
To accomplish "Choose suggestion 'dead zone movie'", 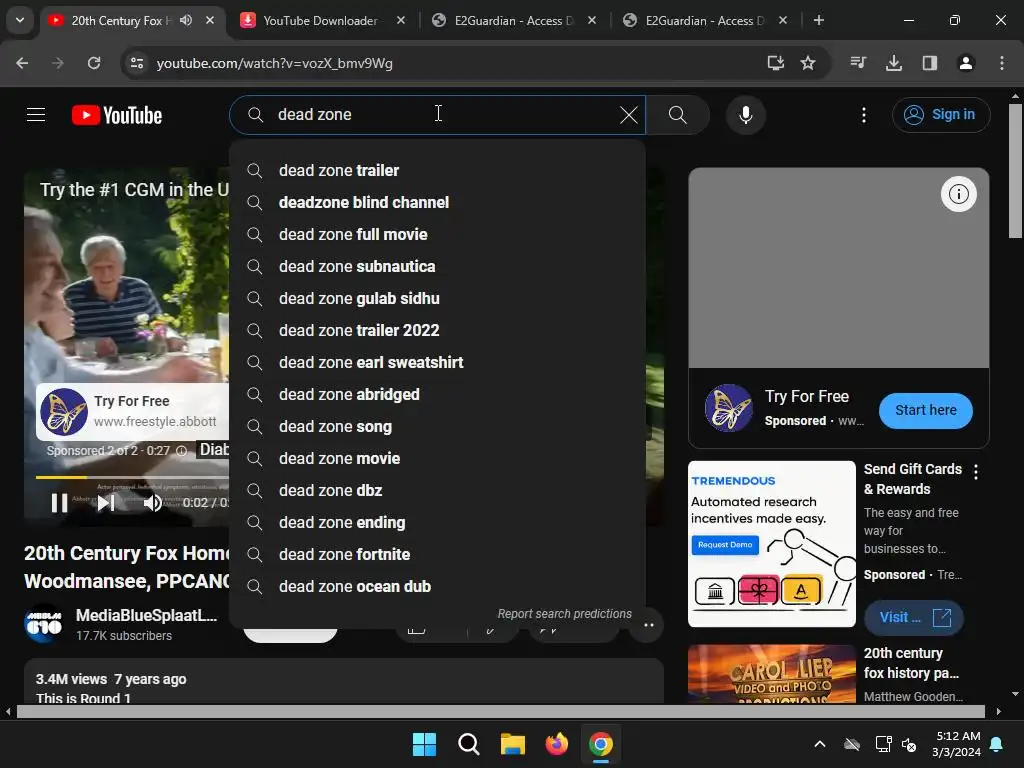I will 438,458.
